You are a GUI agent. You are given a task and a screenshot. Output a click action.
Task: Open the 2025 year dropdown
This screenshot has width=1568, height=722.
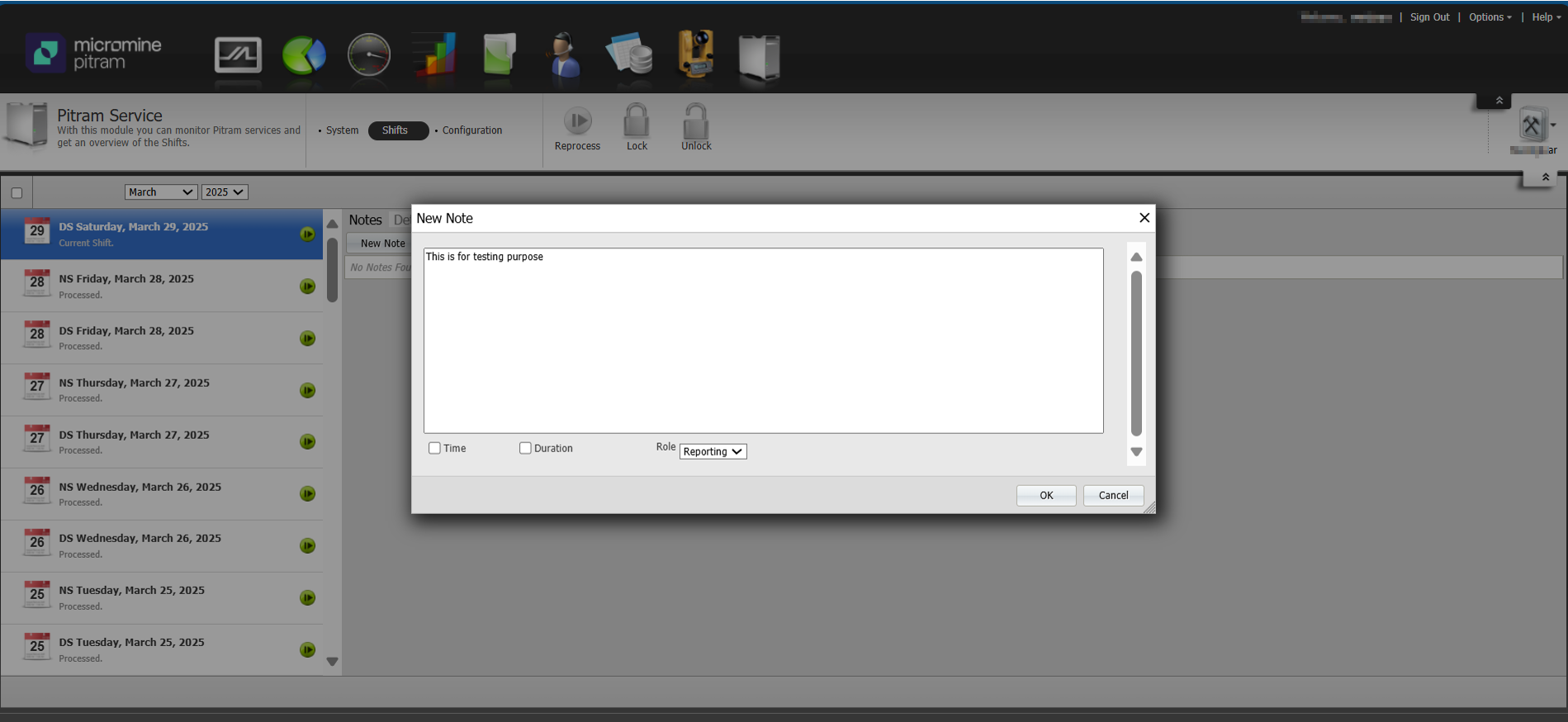225,192
